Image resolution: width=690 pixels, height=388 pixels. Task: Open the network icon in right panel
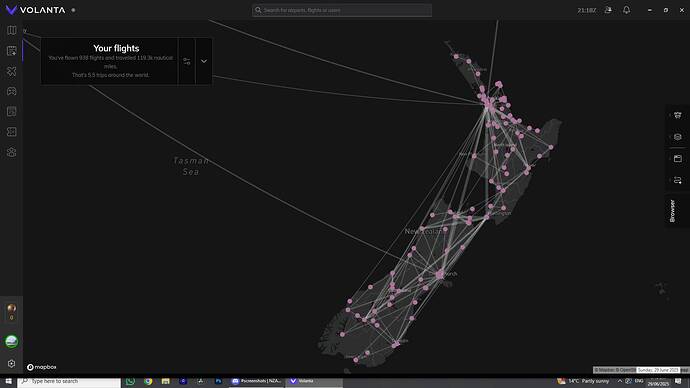(678, 115)
